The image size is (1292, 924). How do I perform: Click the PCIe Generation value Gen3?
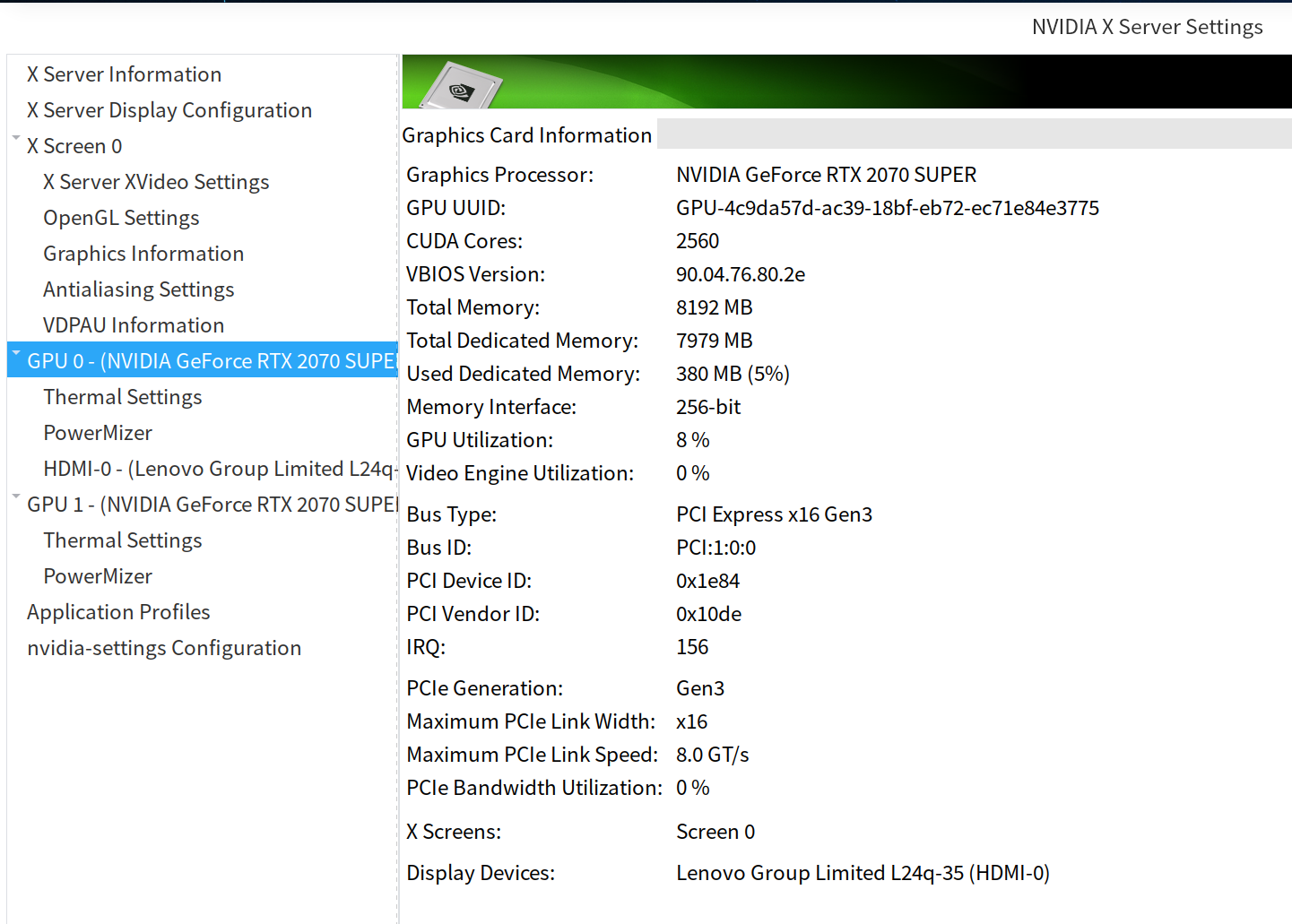point(700,688)
